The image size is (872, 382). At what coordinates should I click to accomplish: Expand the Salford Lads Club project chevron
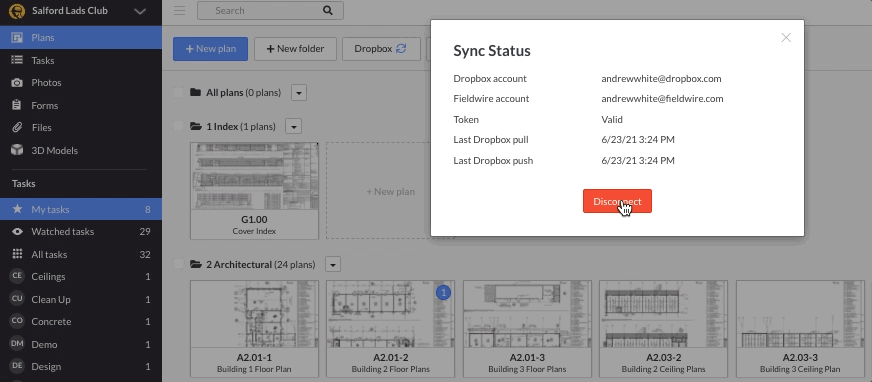140,11
